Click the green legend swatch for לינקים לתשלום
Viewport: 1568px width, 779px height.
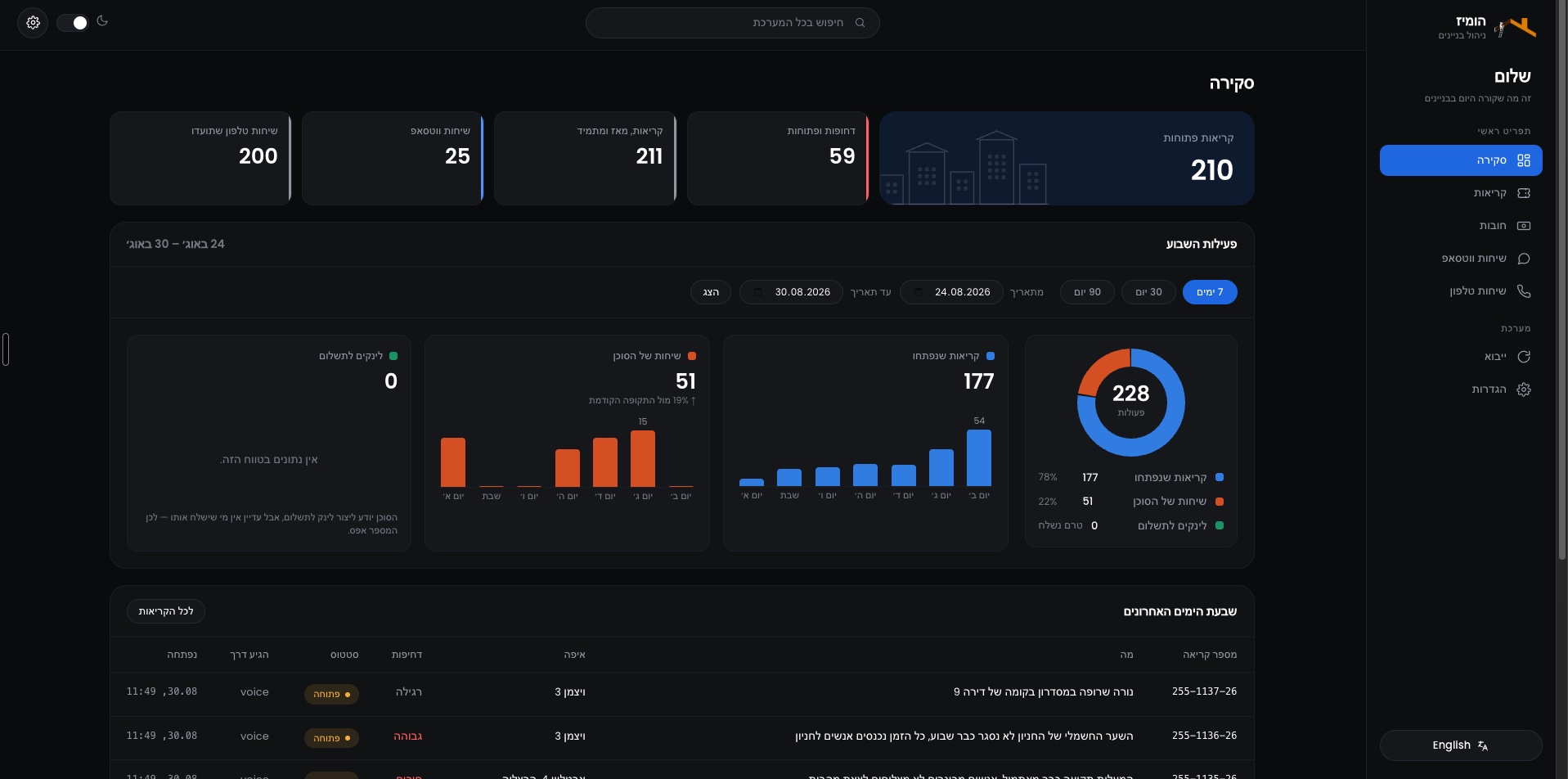(1220, 525)
